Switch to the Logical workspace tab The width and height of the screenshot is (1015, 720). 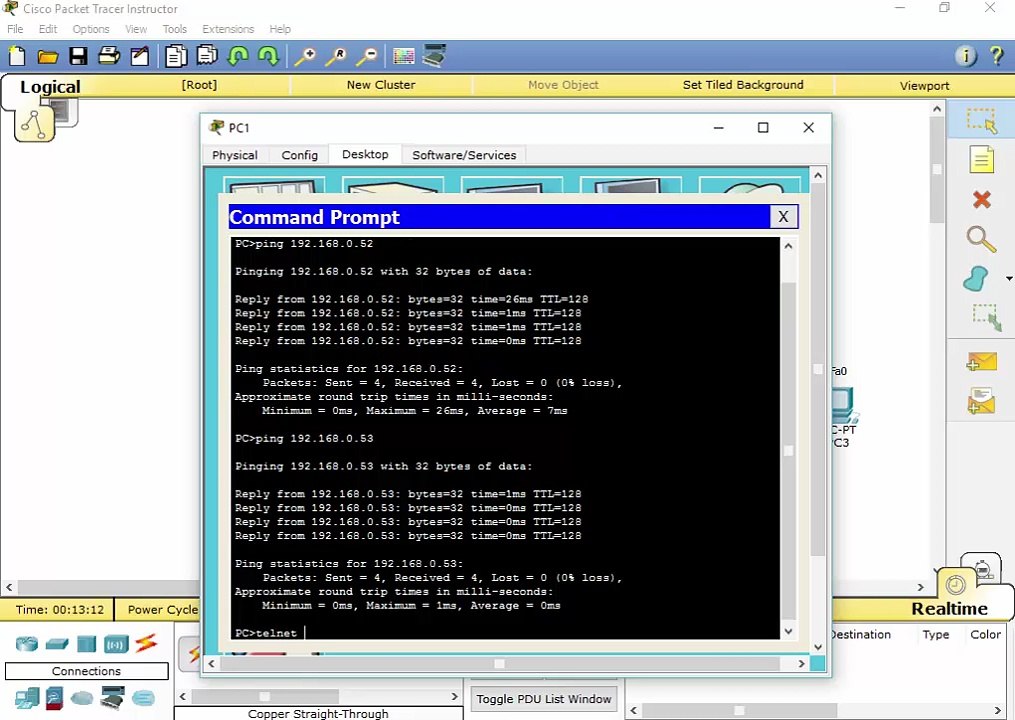pos(50,87)
